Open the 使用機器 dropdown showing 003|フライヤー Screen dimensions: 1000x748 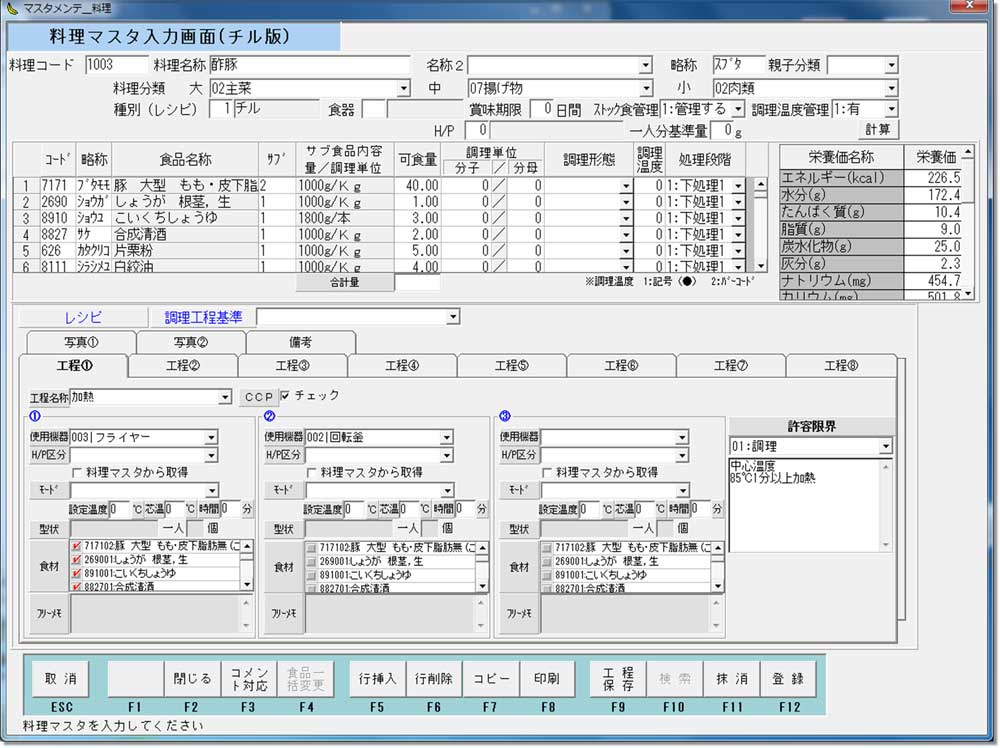tap(211, 437)
